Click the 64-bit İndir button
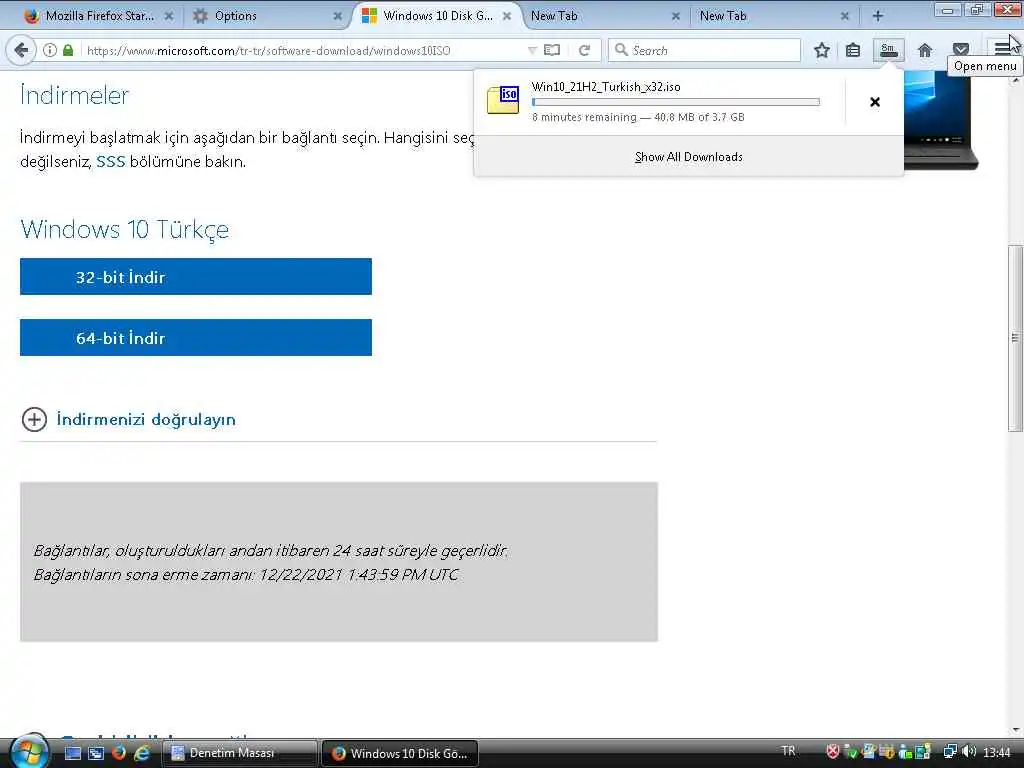The image size is (1024, 768). click(196, 338)
